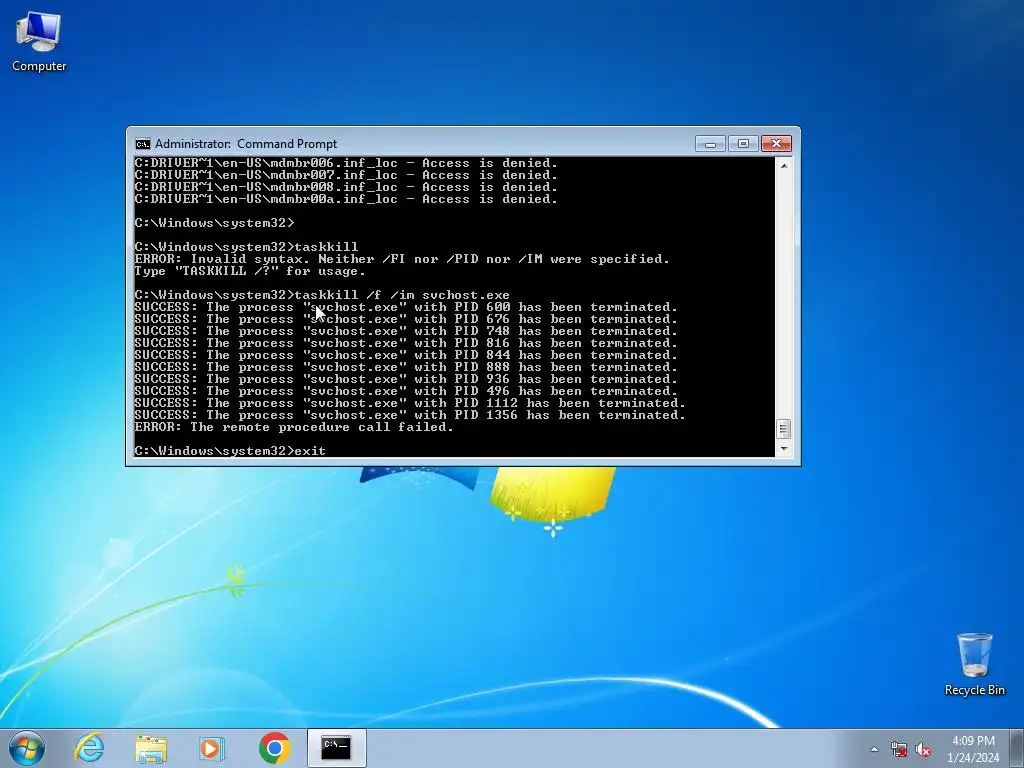Select the Command Prompt taskbar button

coord(336,748)
